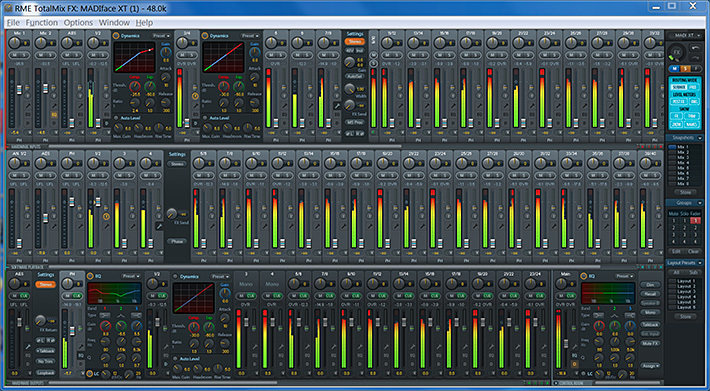Toggle the EQ power icon on PH output channel
This screenshot has height=391, width=710.
coord(89,276)
